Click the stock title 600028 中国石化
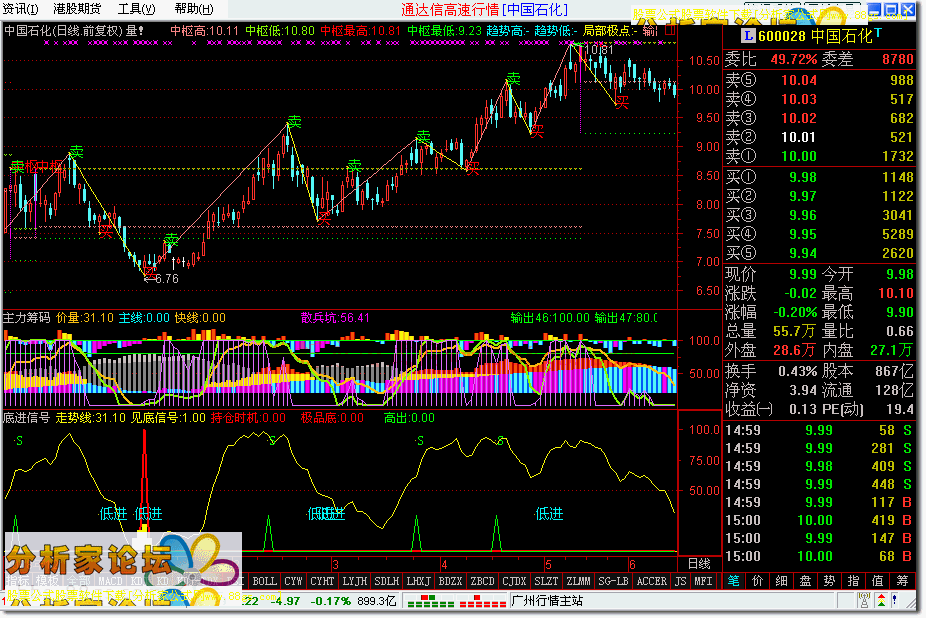The height and width of the screenshot is (618, 926). [815, 36]
